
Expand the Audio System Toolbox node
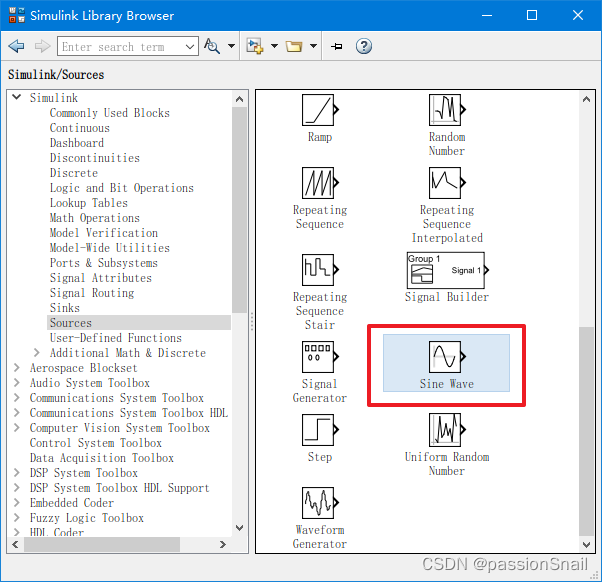click(x=17, y=382)
